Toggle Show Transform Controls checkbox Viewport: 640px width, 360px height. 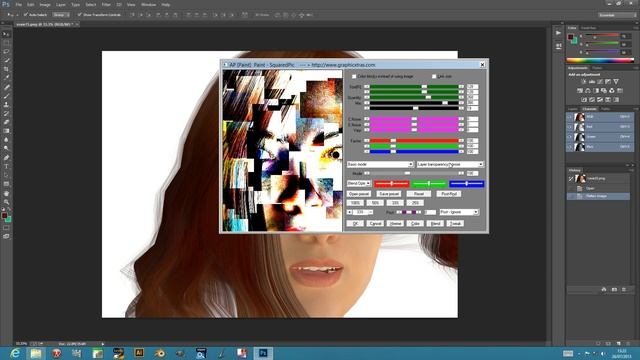point(80,15)
